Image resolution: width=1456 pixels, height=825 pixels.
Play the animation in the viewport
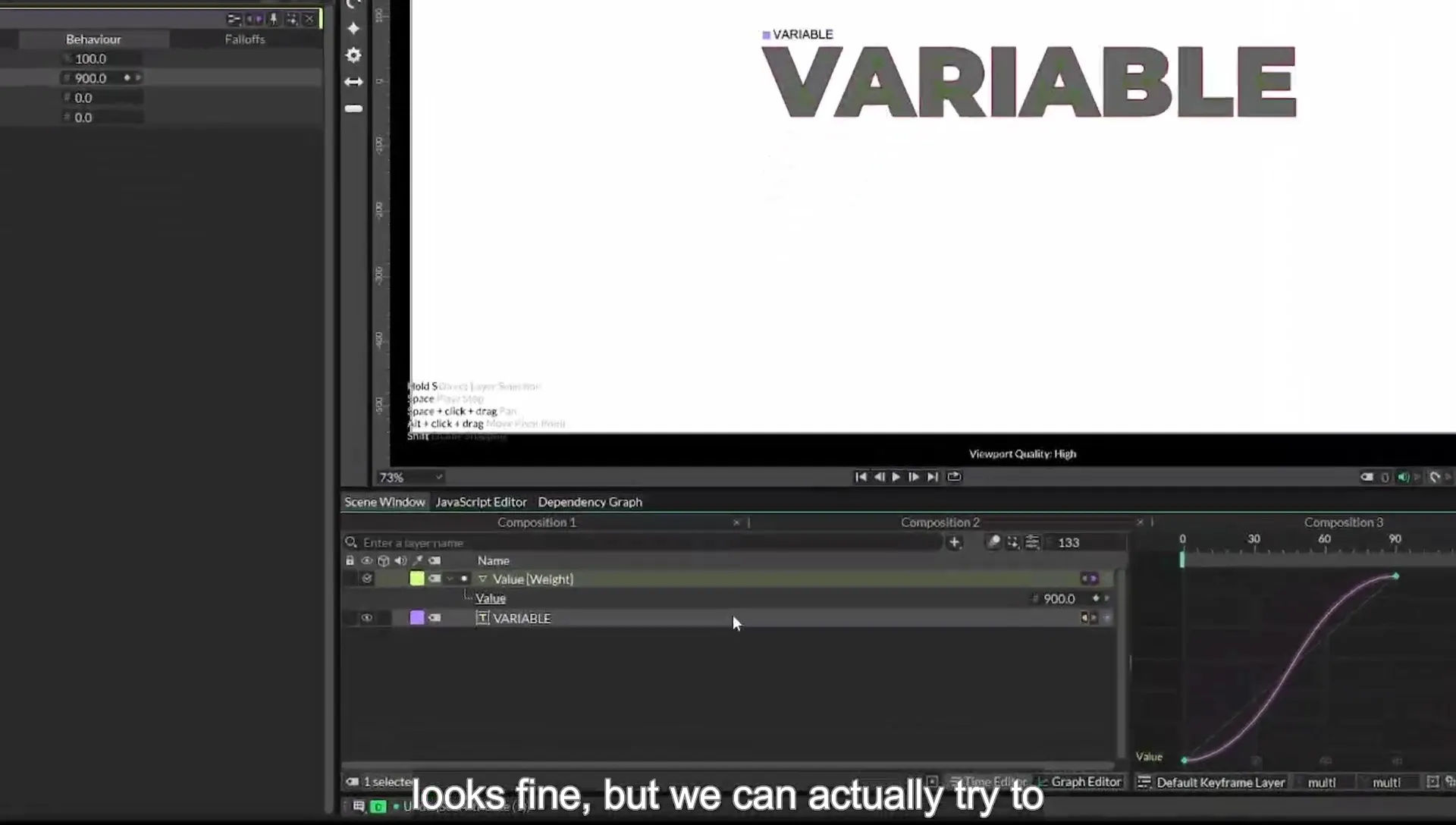tap(896, 477)
